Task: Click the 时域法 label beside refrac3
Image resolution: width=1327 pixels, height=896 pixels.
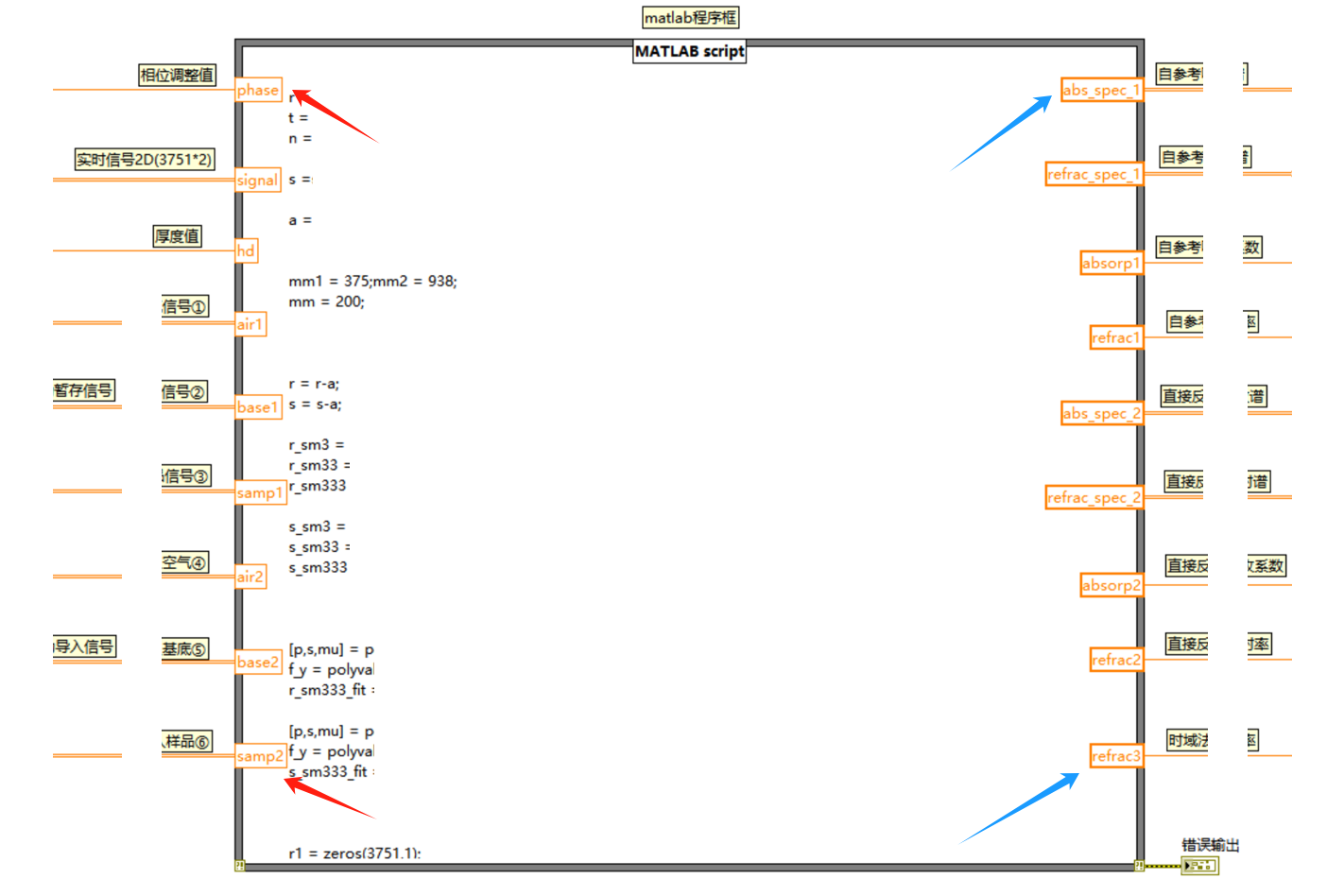Action: [1187, 740]
